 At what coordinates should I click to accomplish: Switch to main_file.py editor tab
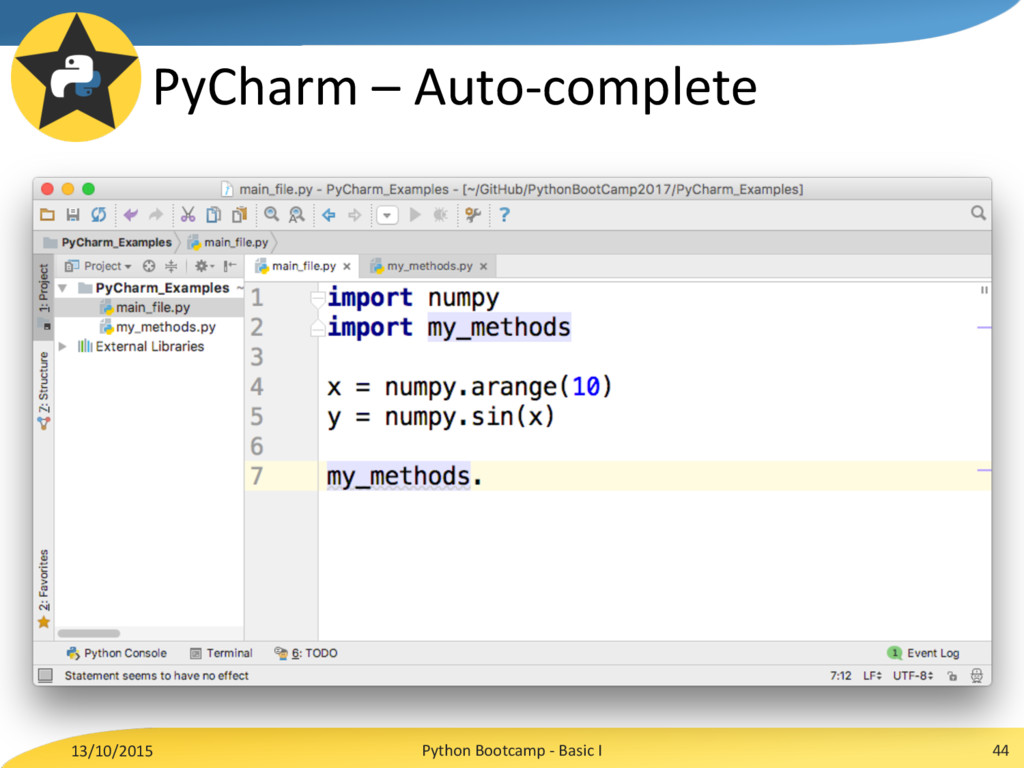(304, 266)
